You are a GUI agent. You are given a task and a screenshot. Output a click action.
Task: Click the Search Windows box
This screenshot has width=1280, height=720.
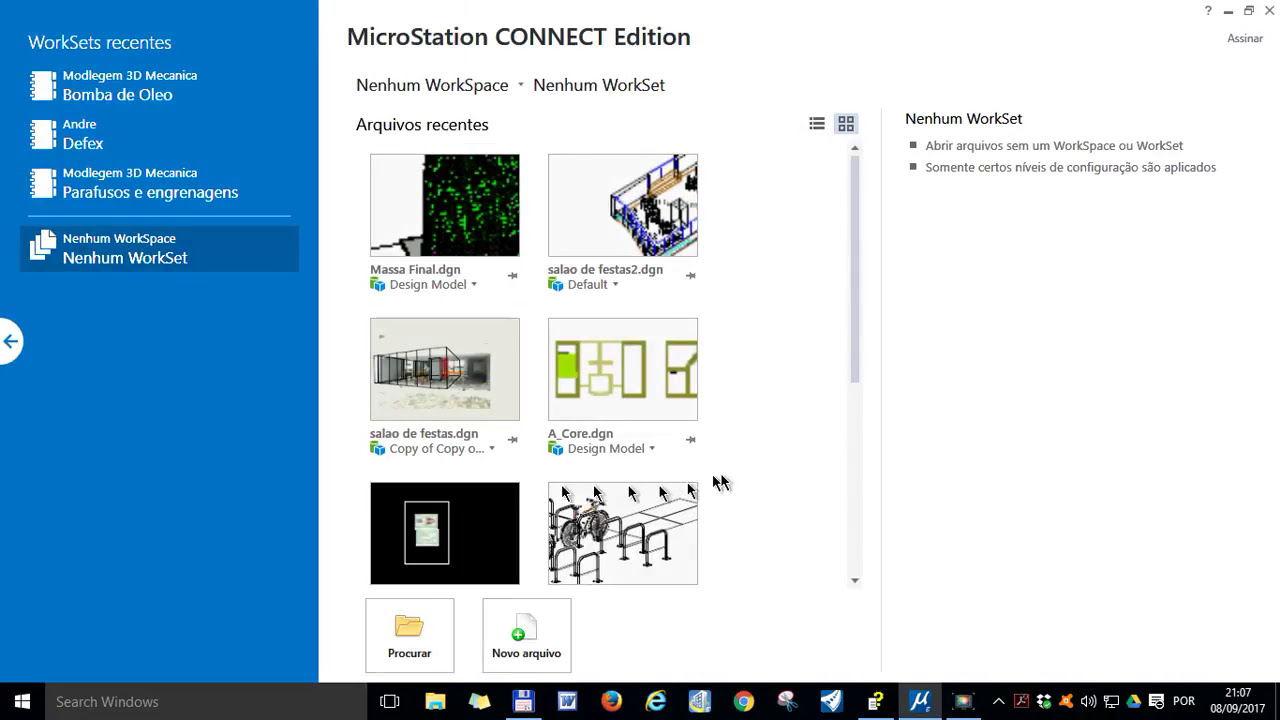tap(206, 702)
